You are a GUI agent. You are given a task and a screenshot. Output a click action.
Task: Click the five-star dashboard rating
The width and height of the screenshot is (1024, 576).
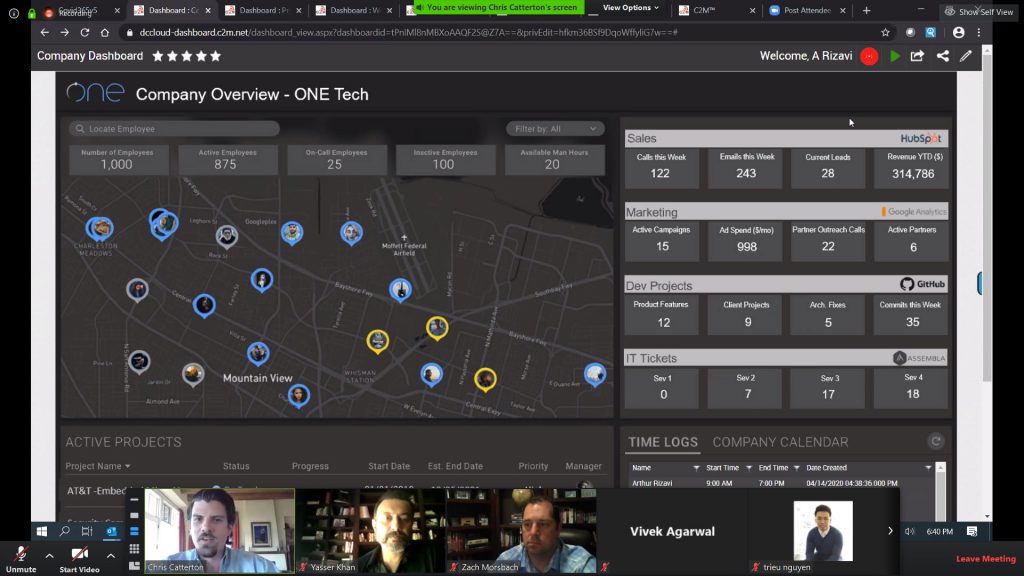click(x=187, y=56)
